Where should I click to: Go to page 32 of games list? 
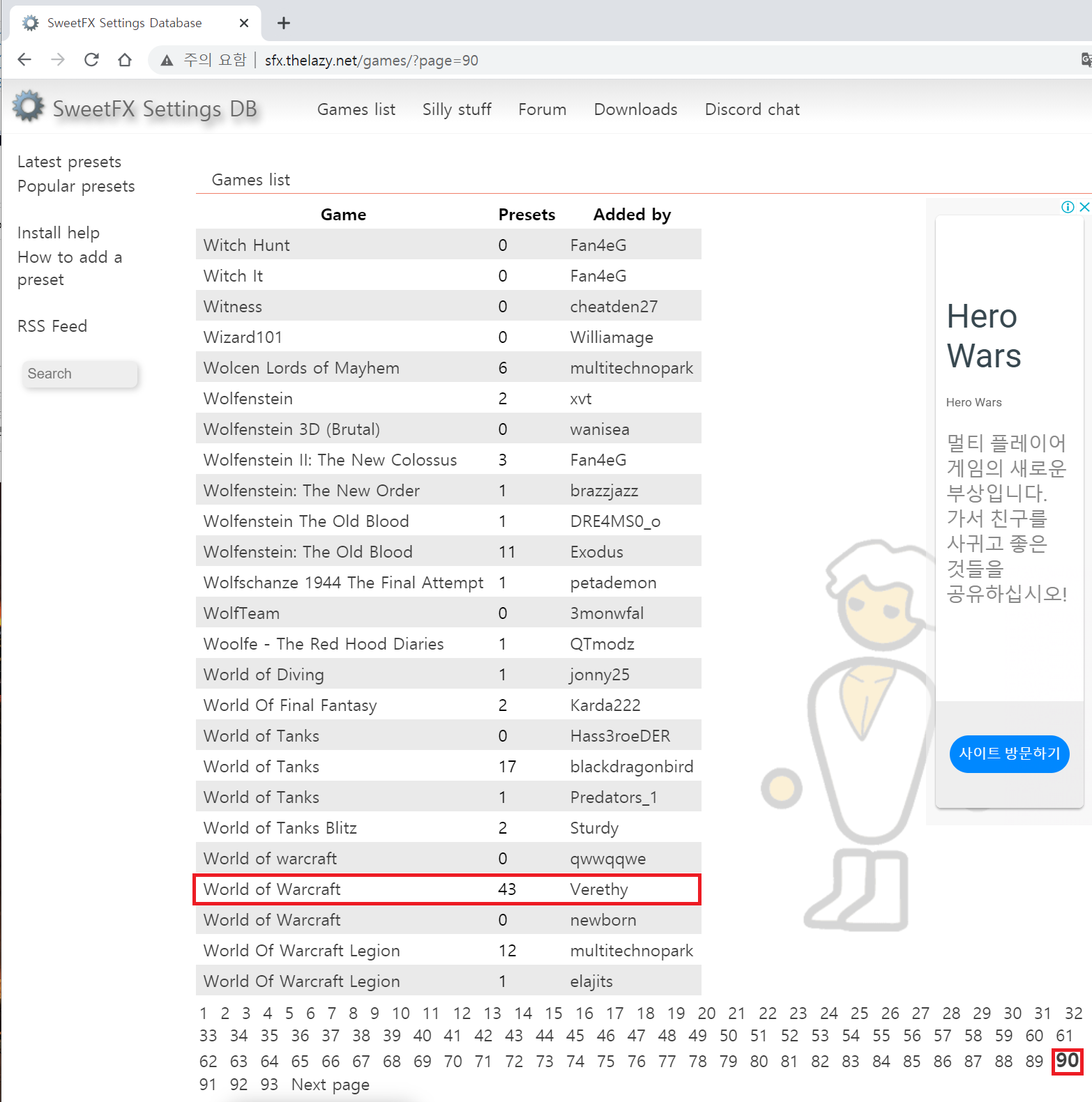click(1074, 1013)
